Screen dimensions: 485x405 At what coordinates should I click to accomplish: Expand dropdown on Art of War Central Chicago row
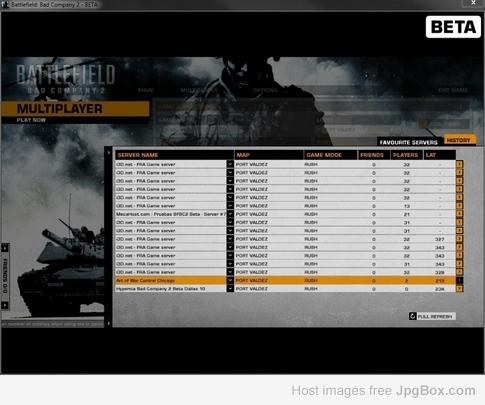pyautogui.click(x=230, y=280)
